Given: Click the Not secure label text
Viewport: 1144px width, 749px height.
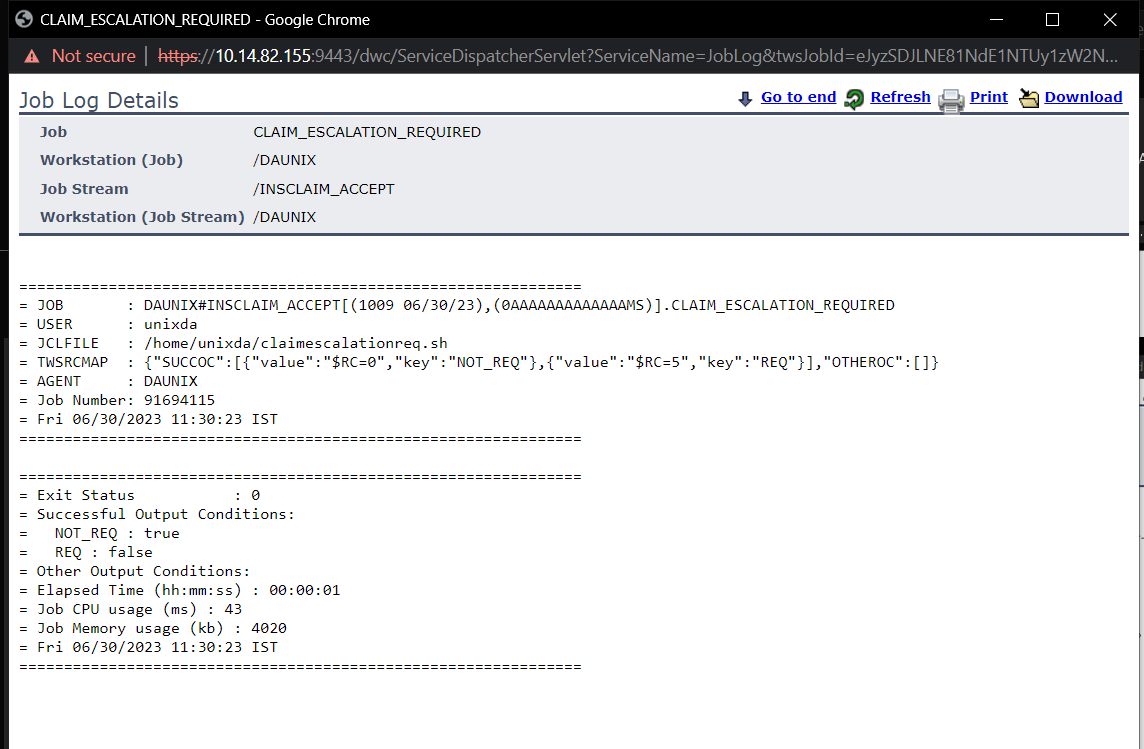Looking at the screenshot, I should 93,56.
